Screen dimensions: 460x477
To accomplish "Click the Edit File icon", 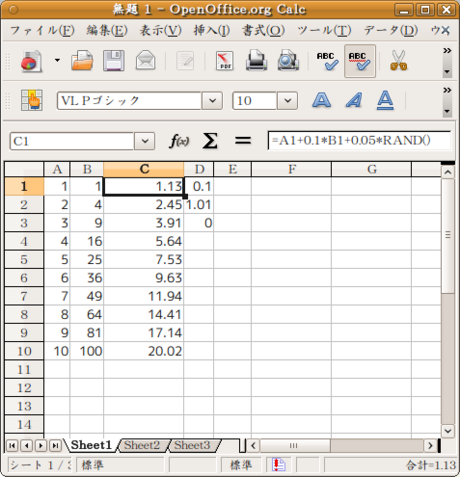I will tap(185, 61).
